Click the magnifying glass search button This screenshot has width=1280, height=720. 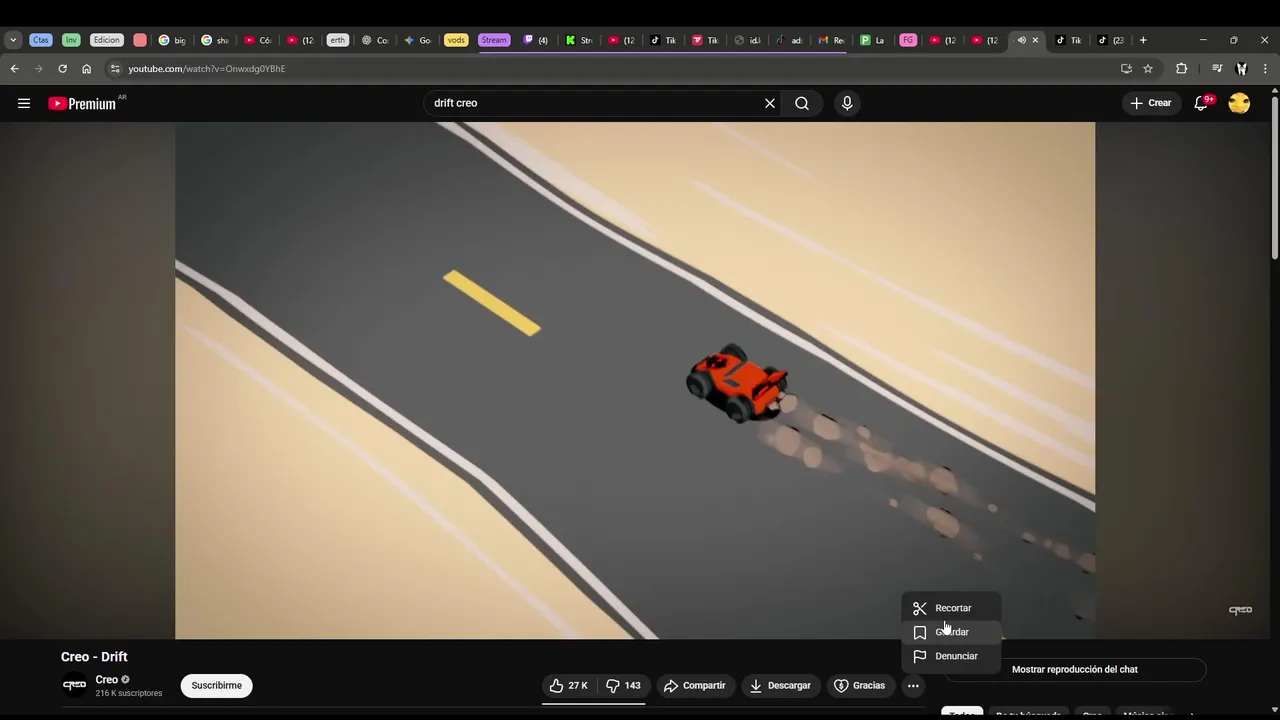click(802, 103)
